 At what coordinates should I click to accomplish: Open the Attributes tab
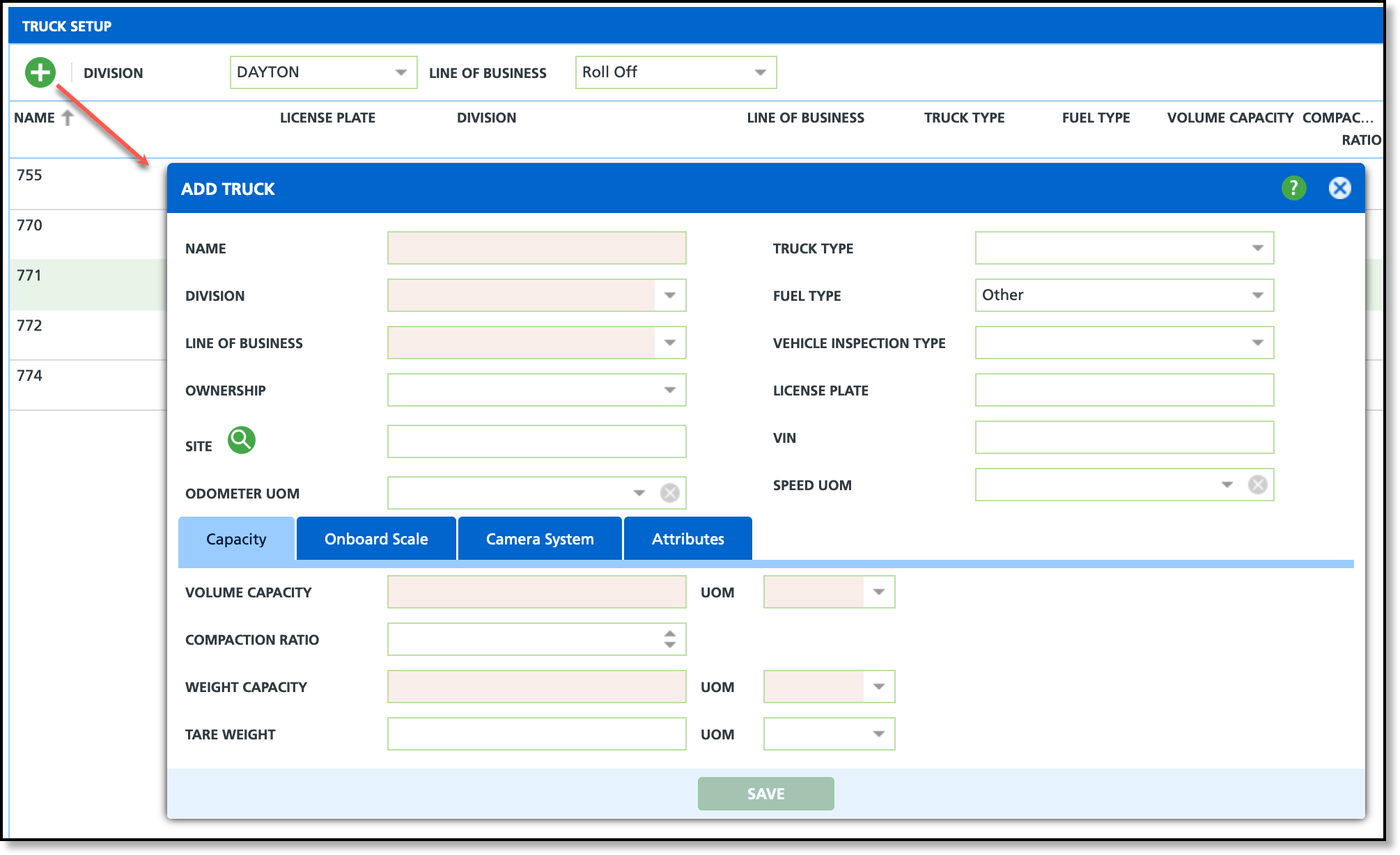point(687,539)
